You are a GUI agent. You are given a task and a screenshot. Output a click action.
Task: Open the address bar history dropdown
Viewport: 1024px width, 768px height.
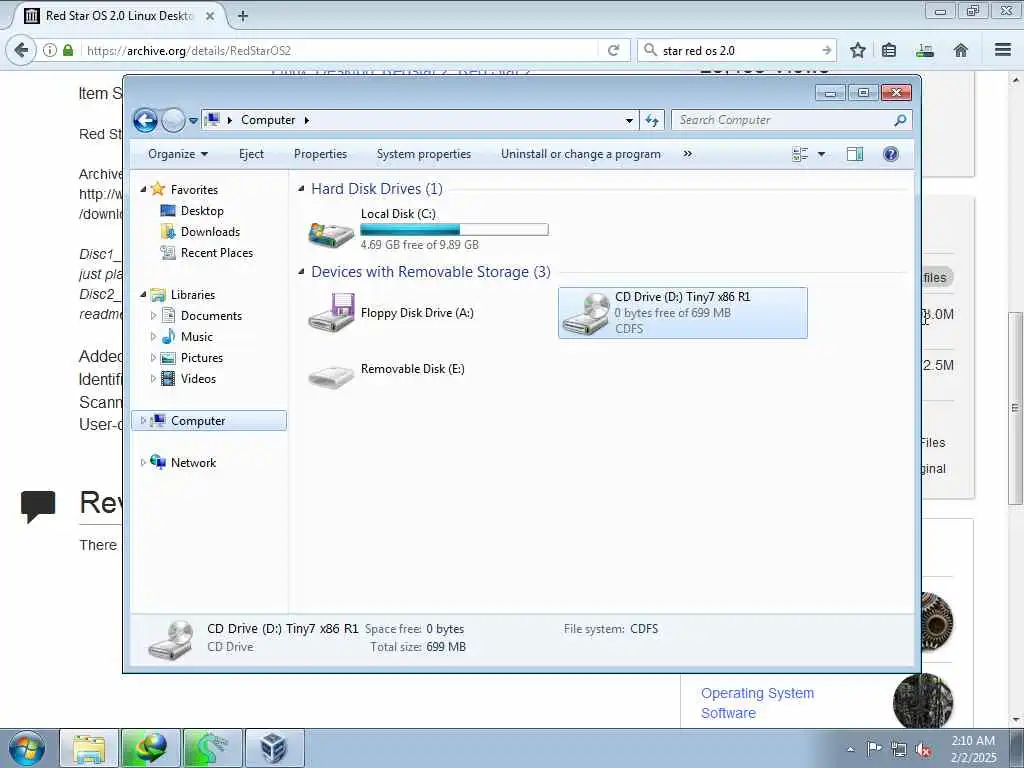(x=629, y=120)
